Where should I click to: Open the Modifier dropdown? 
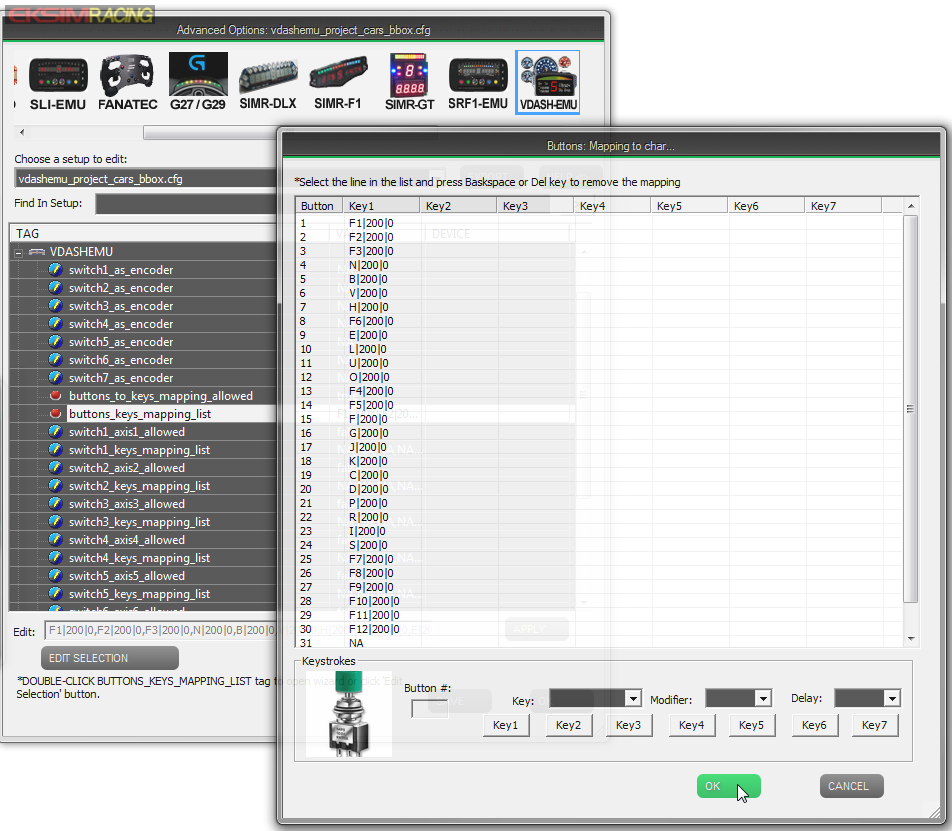tap(763, 699)
